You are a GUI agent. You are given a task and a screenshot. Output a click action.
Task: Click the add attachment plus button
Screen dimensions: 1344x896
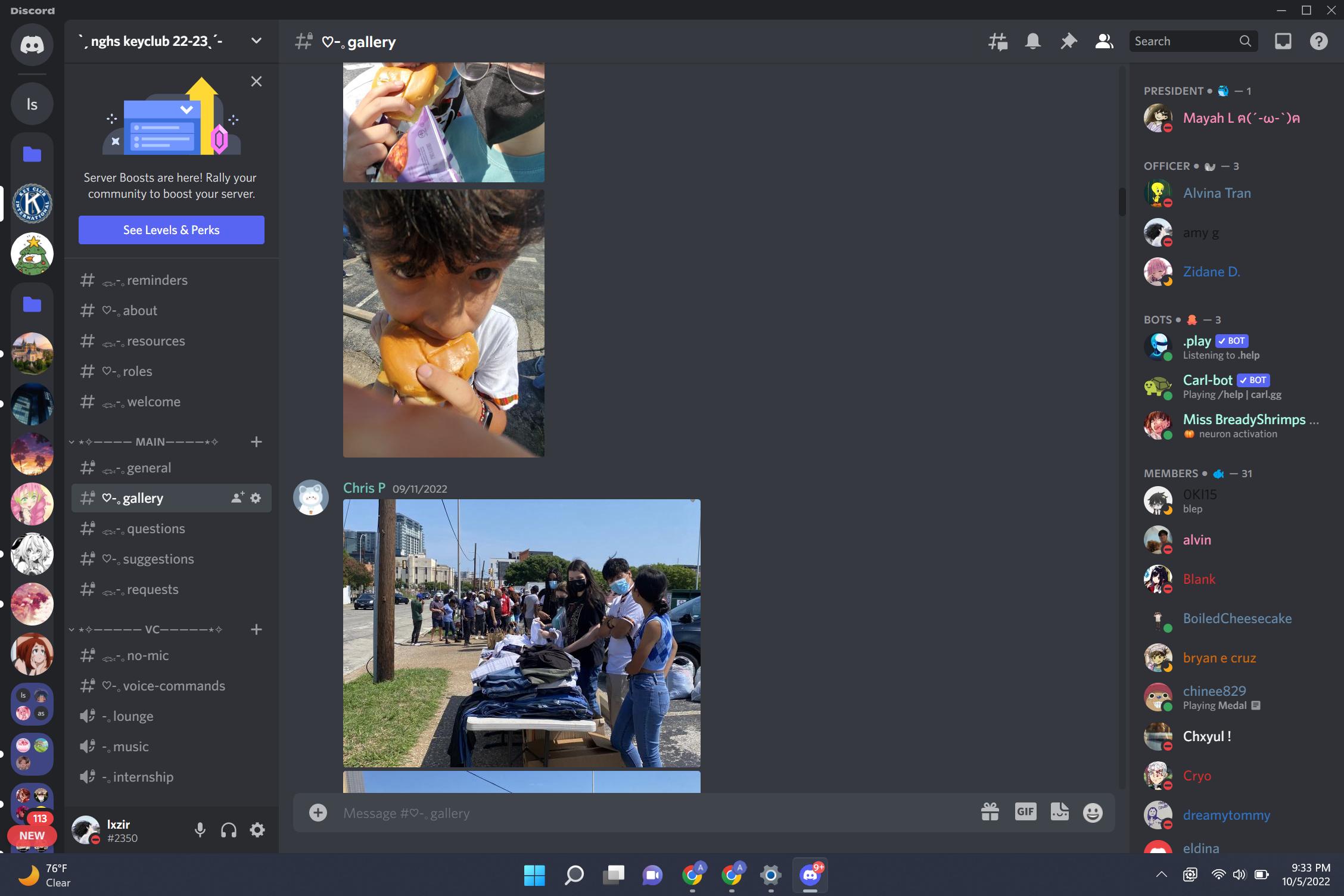click(318, 813)
